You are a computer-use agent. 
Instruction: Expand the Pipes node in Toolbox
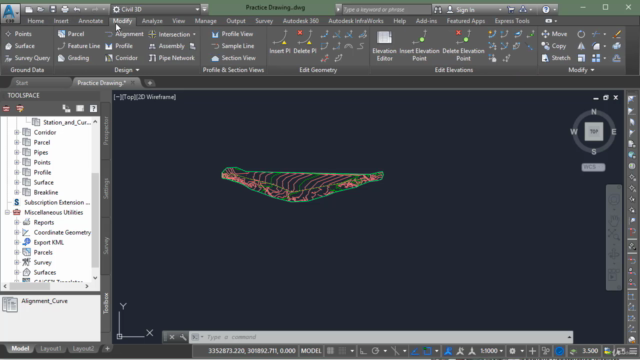(17, 152)
